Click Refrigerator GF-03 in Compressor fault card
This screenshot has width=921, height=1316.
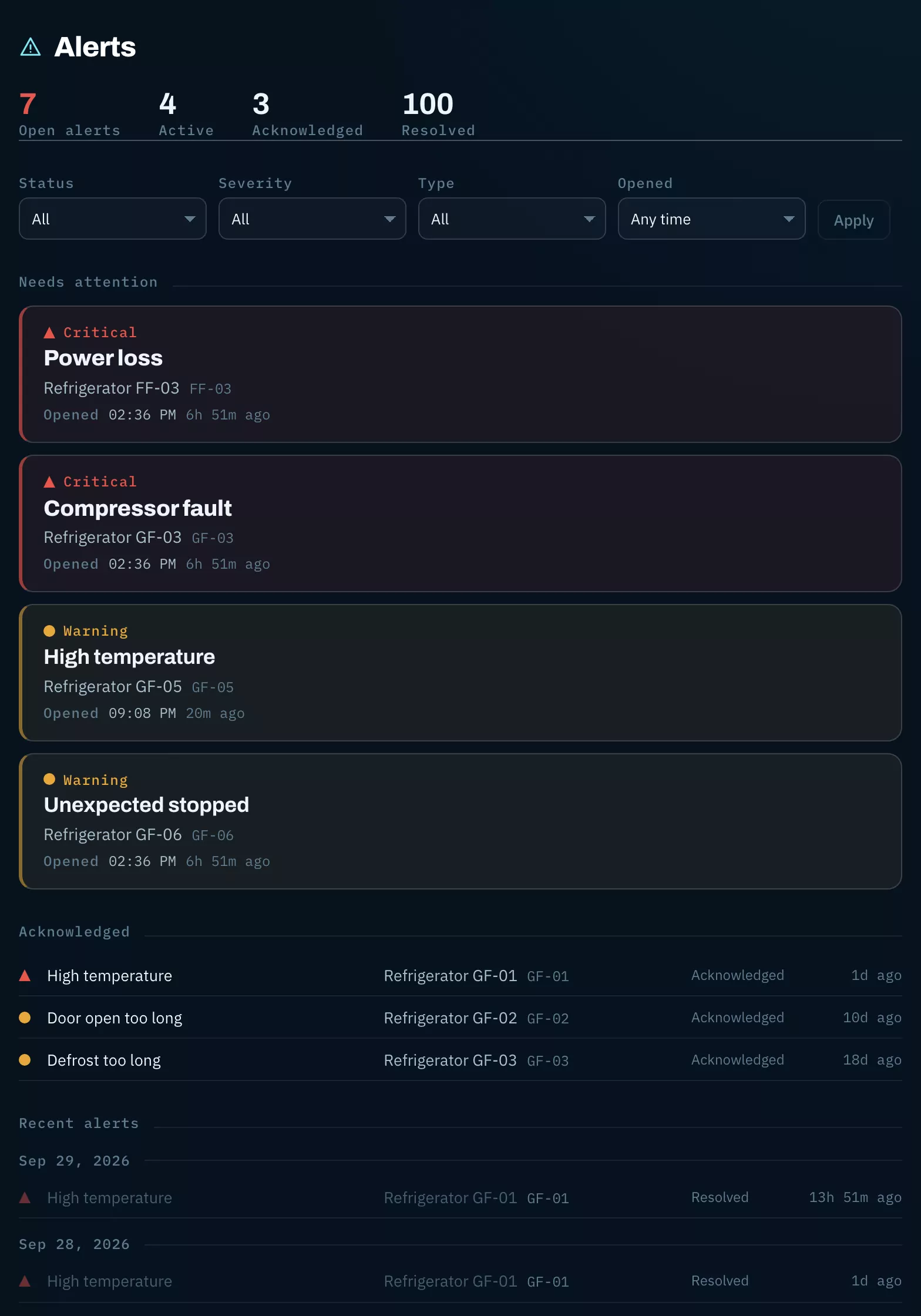tap(113, 538)
